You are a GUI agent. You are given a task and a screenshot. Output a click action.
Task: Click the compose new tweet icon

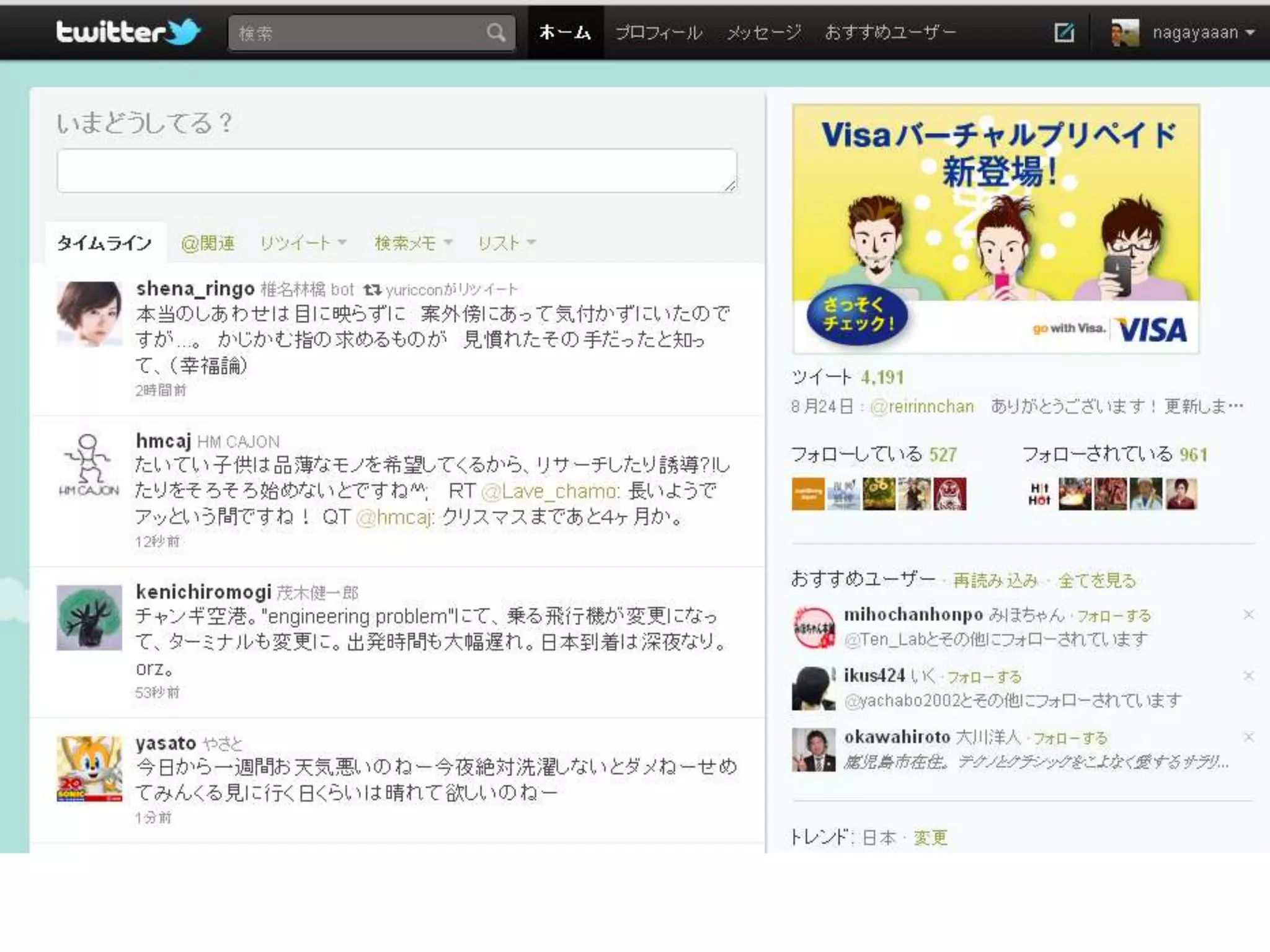pos(1064,32)
